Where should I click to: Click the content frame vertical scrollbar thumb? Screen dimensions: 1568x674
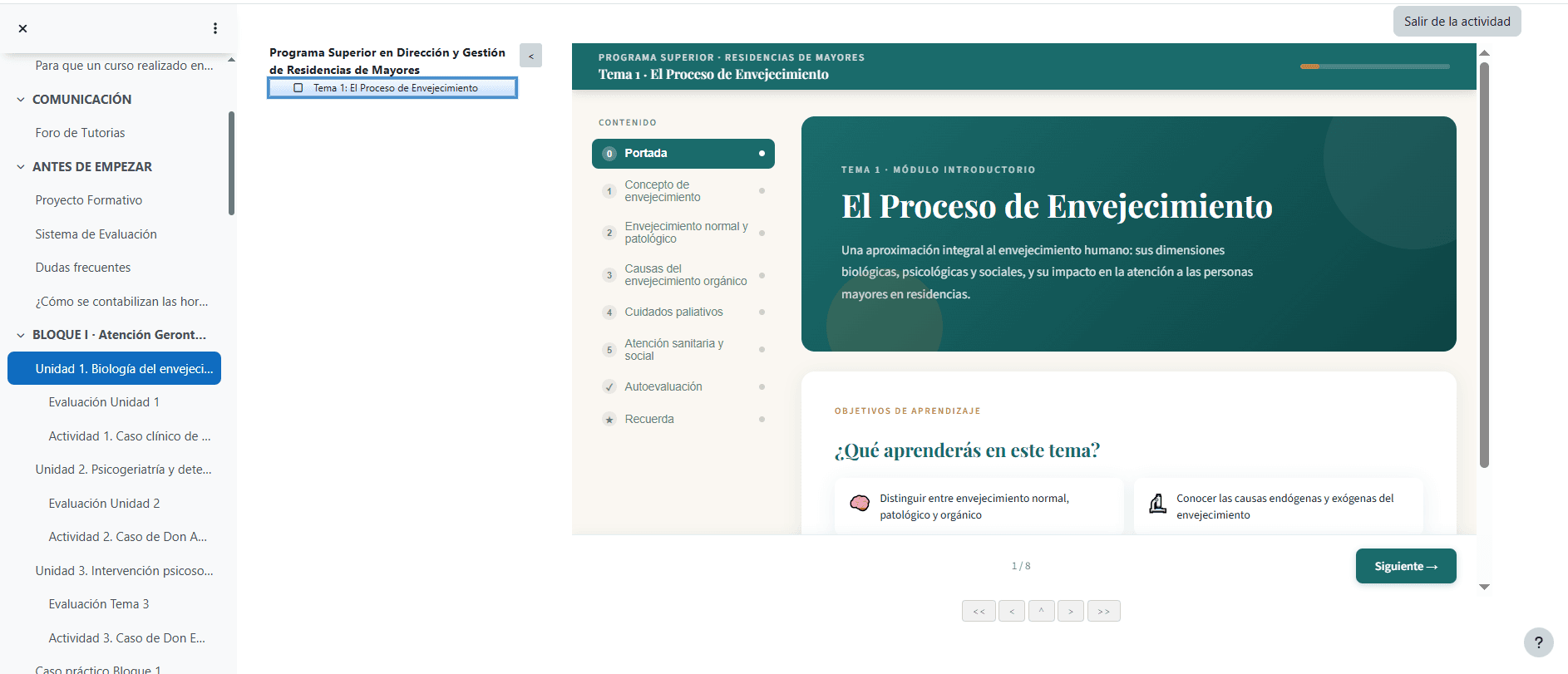coord(1484,264)
